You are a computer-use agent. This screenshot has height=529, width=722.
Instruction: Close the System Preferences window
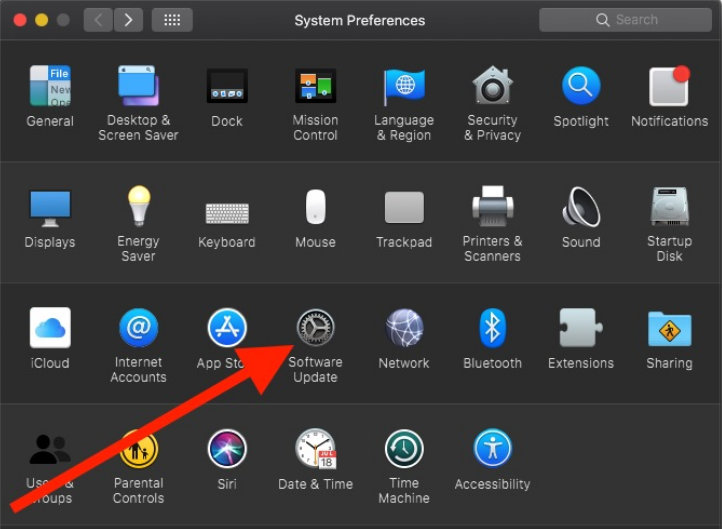(20, 20)
